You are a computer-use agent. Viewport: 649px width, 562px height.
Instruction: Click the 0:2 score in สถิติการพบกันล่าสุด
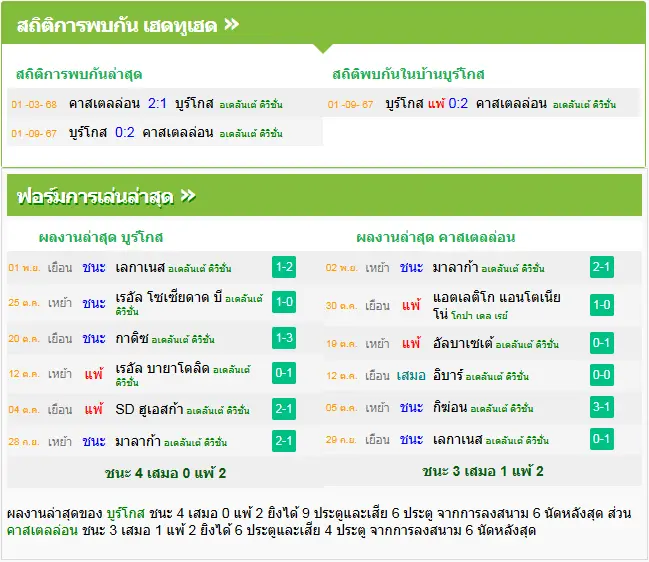click(125, 132)
